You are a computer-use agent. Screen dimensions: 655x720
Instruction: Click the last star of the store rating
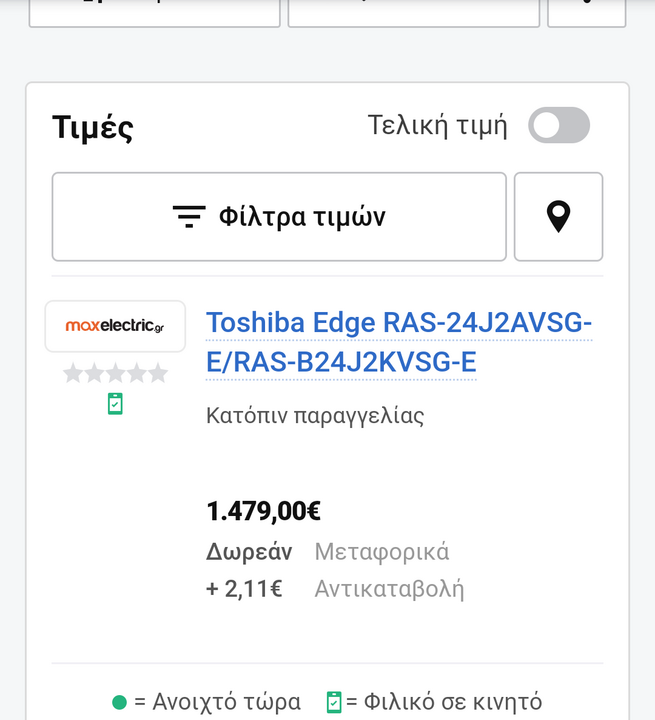pyautogui.click(x=158, y=374)
